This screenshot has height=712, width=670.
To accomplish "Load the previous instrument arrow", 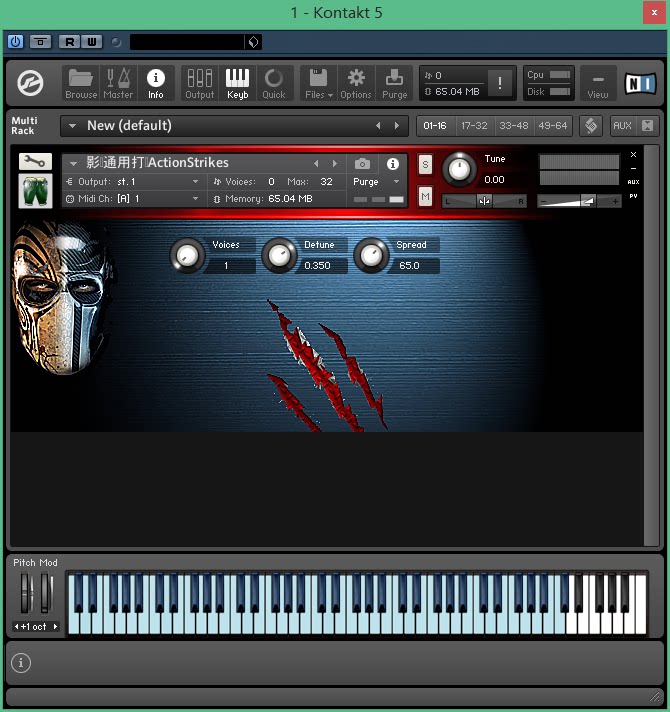I will tap(316, 163).
